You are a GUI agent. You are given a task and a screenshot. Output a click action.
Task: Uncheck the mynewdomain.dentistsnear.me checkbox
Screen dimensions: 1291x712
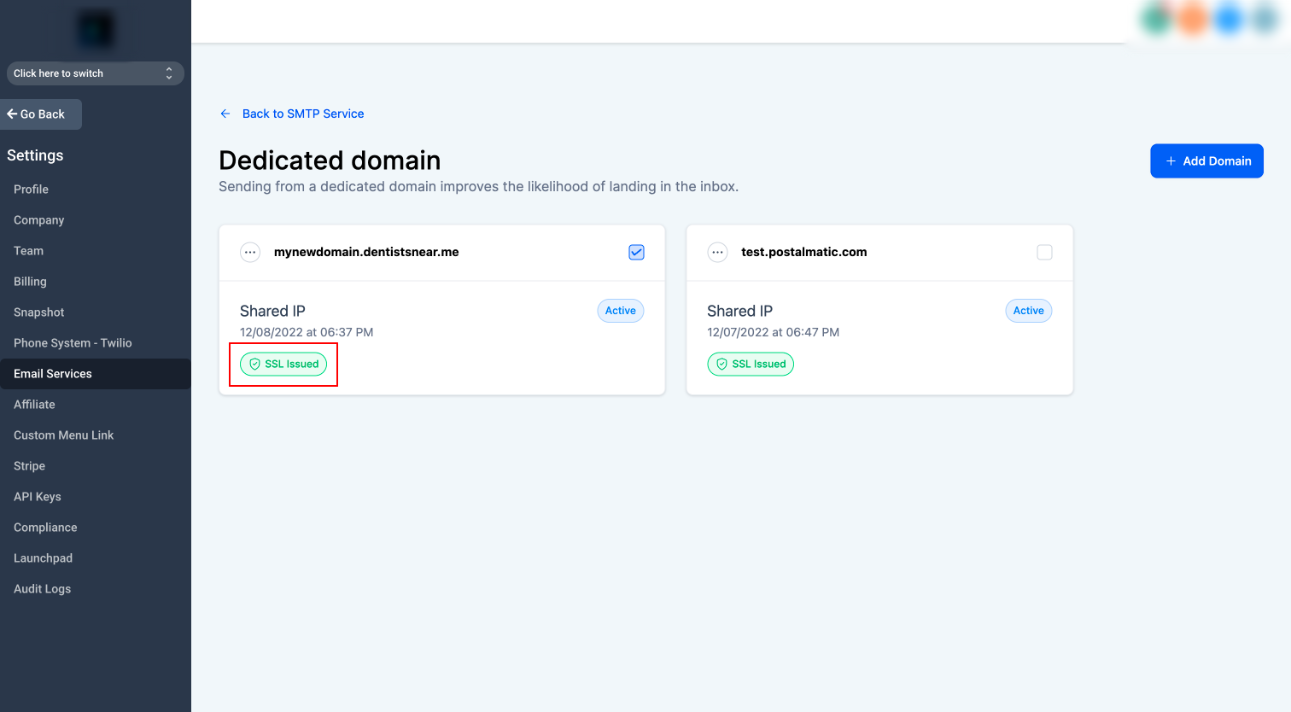coord(636,253)
